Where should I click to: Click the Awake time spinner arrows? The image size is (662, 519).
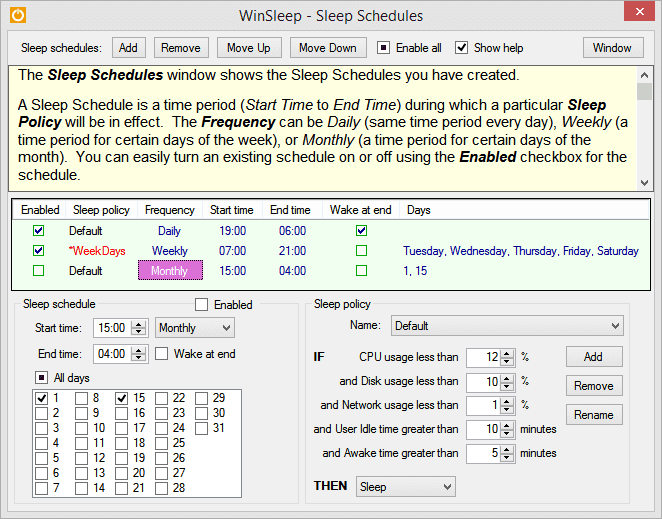click(507, 454)
